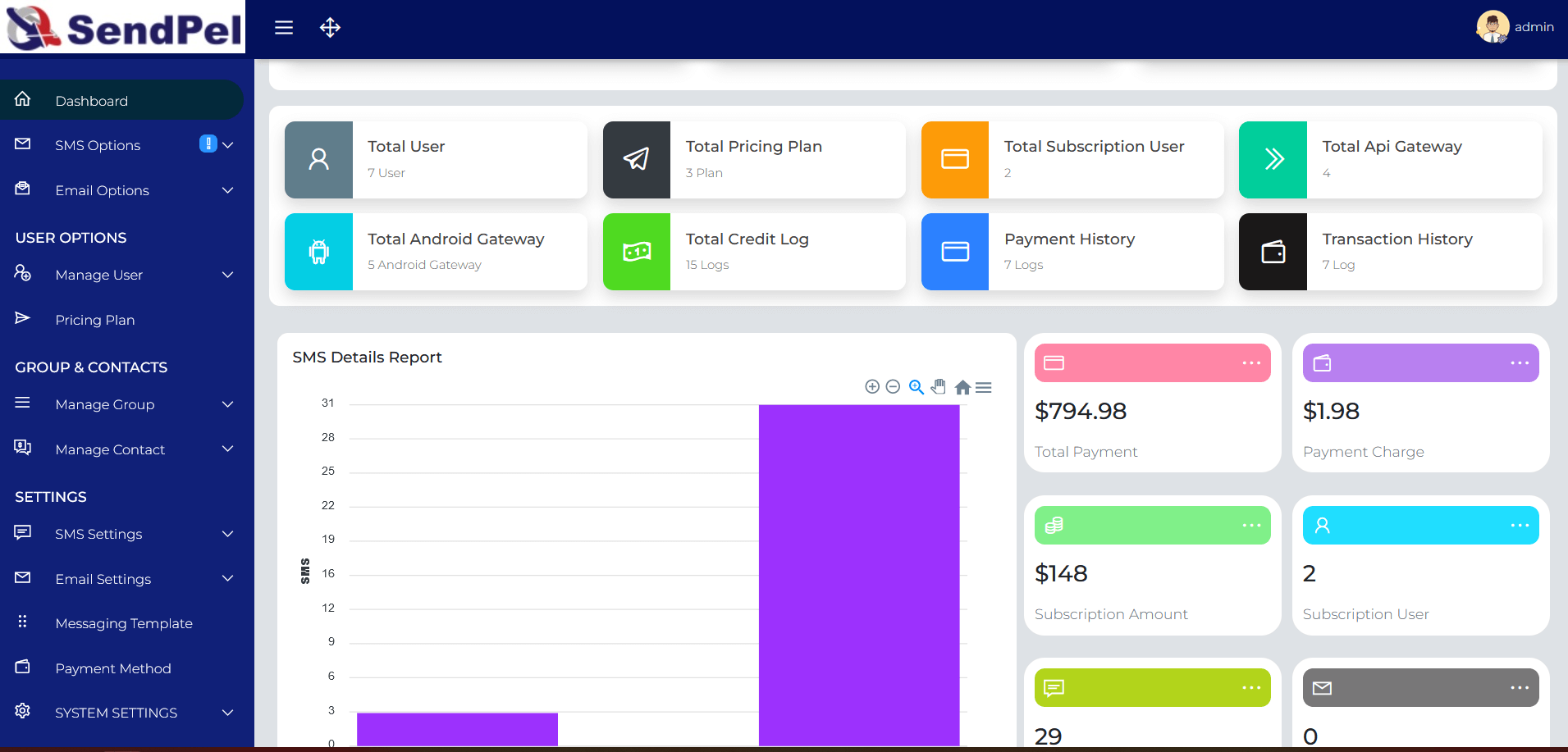Select the magnifier selection zoom tool
The height and width of the screenshot is (752, 1568).
916,387
